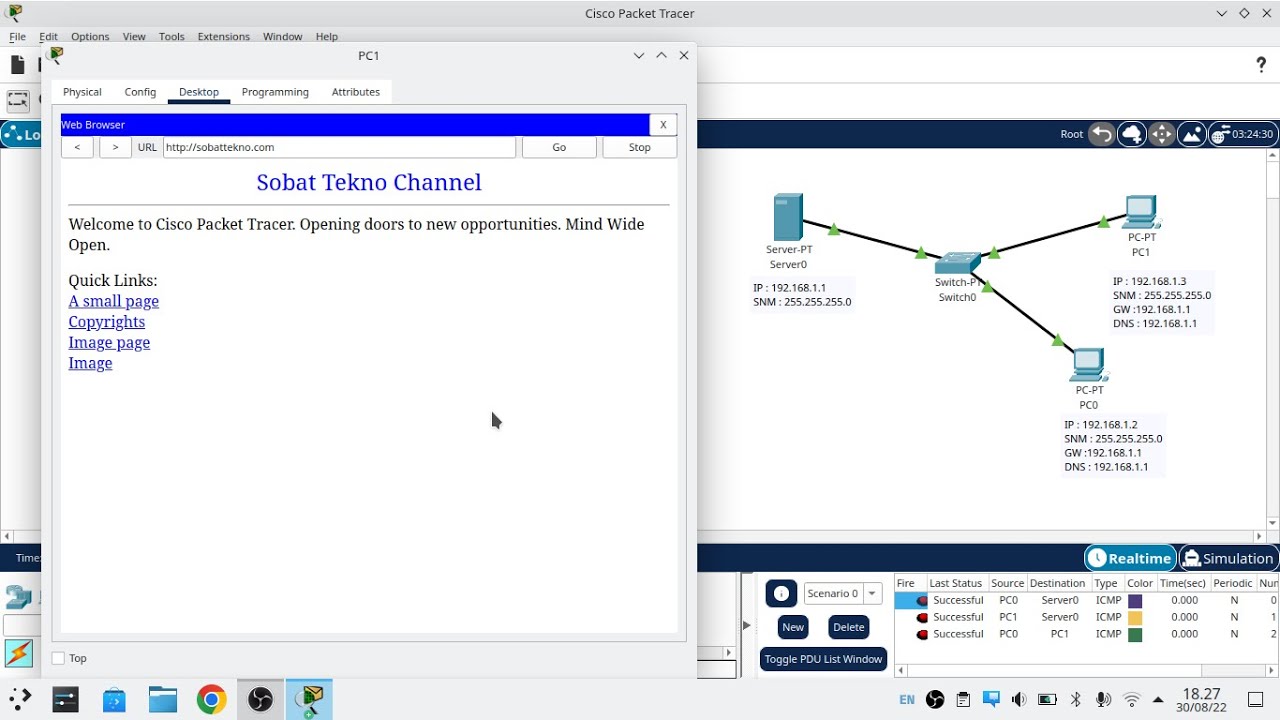The height and width of the screenshot is (720, 1280).
Task: Click the scenario info icon button
Action: tap(781, 593)
